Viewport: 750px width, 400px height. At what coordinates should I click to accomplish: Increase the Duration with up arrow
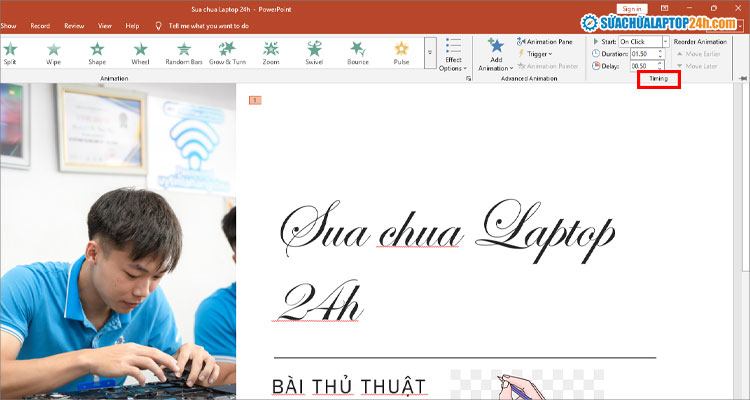point(661,51)
